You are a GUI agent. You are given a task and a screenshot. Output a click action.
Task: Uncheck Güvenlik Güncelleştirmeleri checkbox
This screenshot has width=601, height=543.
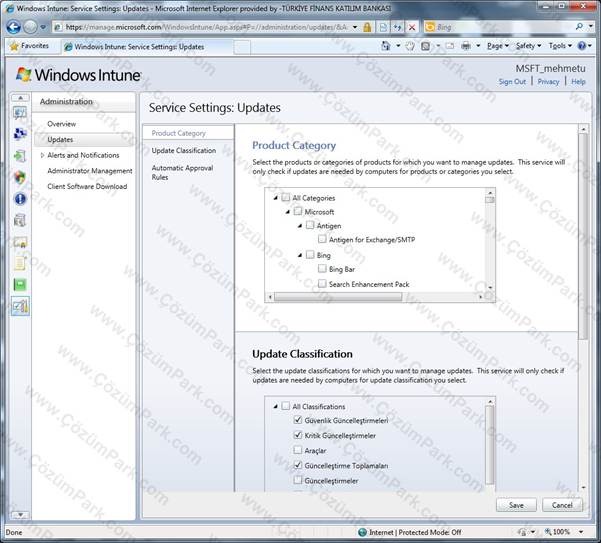click(298, 420)
